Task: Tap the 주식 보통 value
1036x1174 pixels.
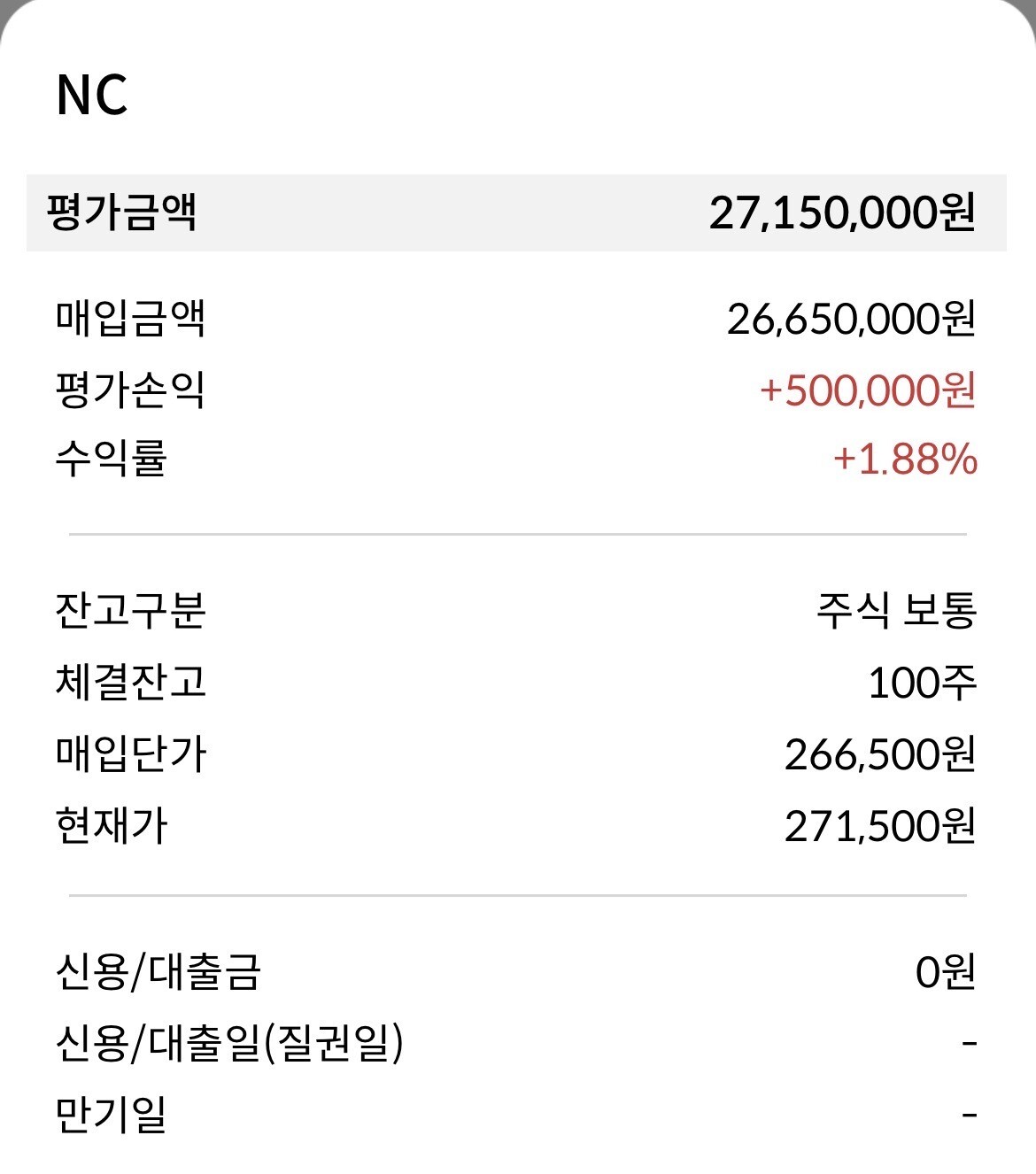Action: (x=896, y=610)
